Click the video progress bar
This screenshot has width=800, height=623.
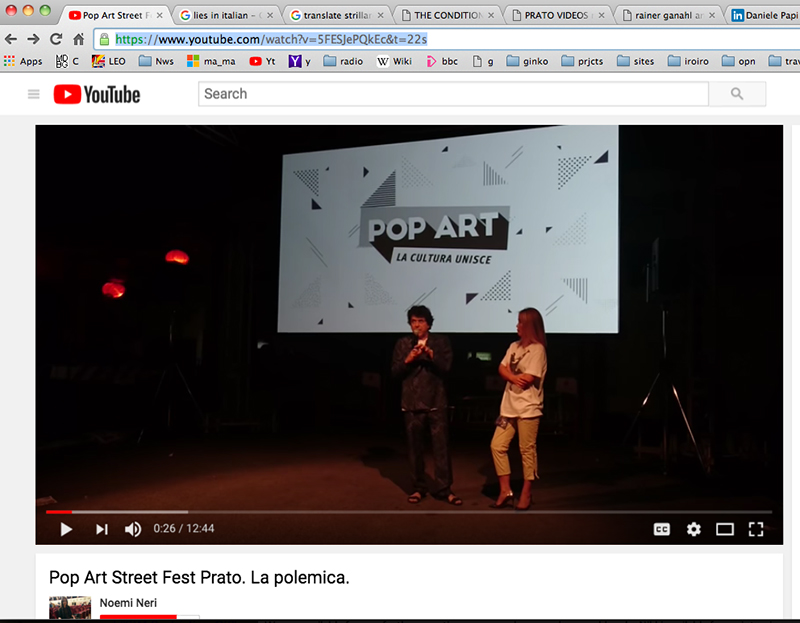[x=400, y=511]
